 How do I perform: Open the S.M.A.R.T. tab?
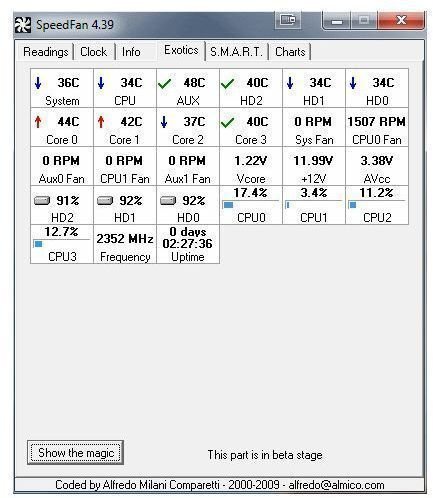coord(236,52)
